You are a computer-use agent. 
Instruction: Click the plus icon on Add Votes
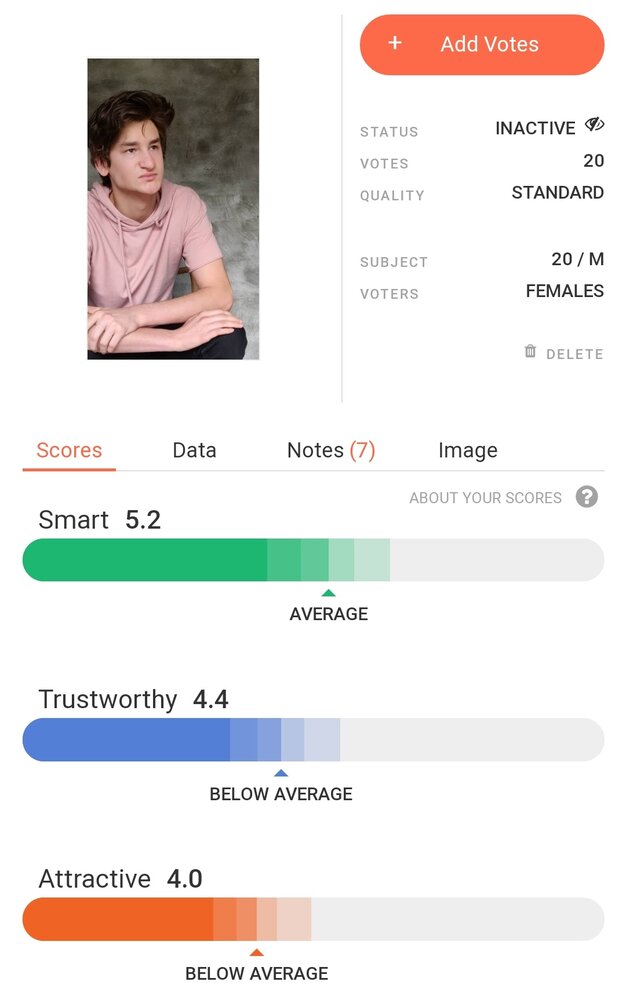point(395,43)
